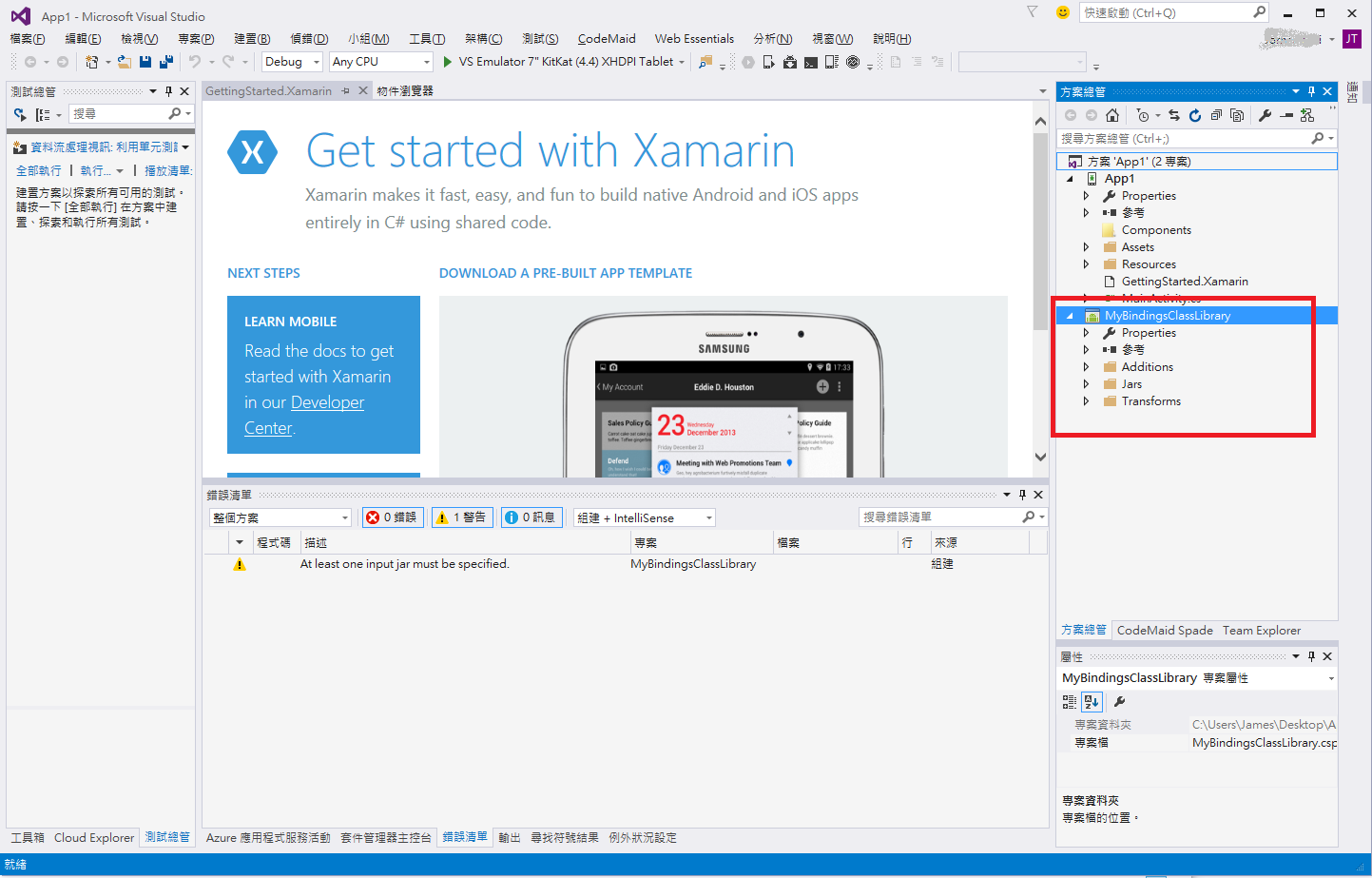Toggle auto-hide pin on 屬性 panel
Image resolution: width=1372 pixels, height=878 pixels.
(1311, 656)
